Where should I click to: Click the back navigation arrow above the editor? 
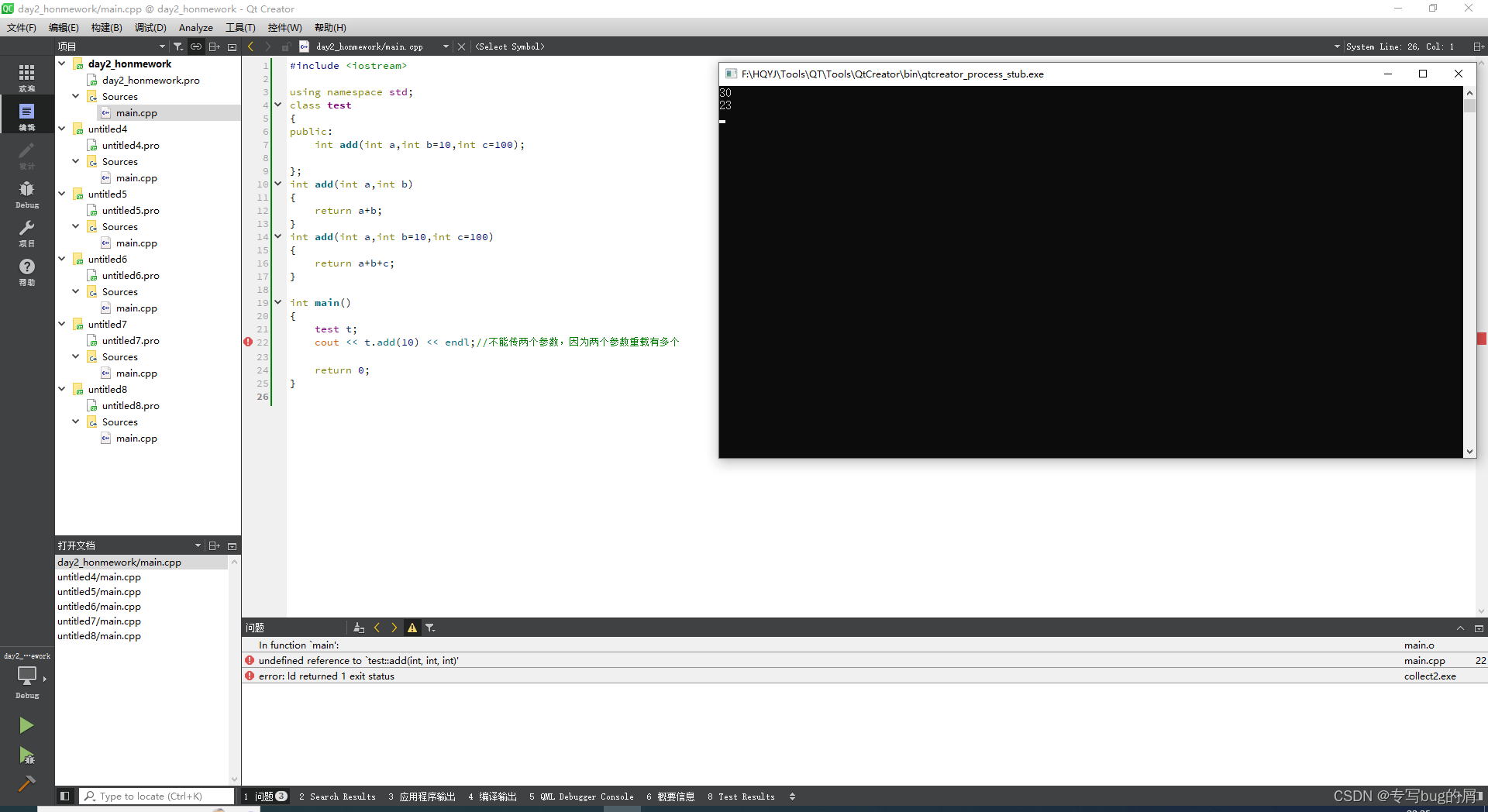coord(250,46)
